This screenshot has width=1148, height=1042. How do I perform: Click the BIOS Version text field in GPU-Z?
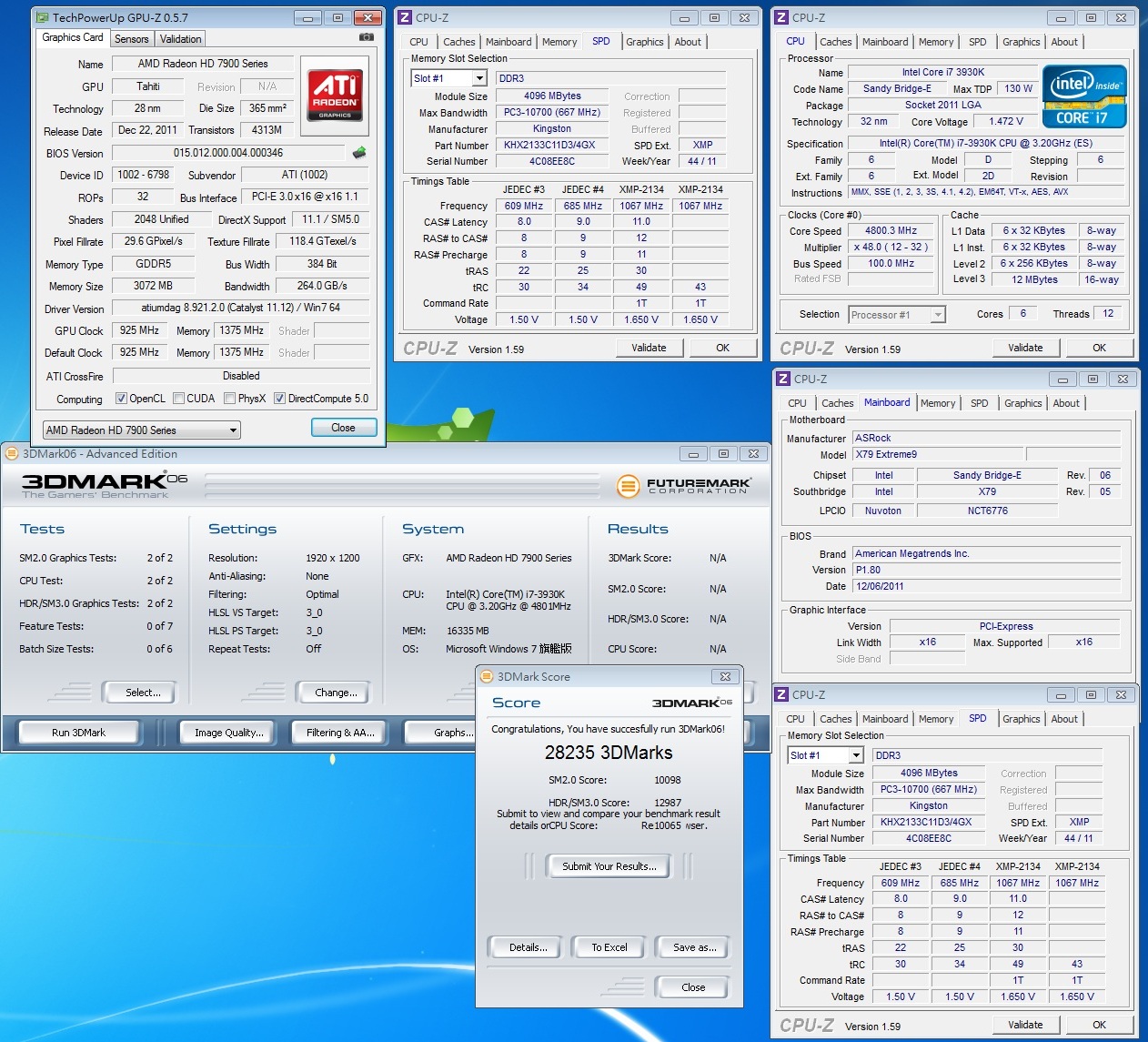228,153
